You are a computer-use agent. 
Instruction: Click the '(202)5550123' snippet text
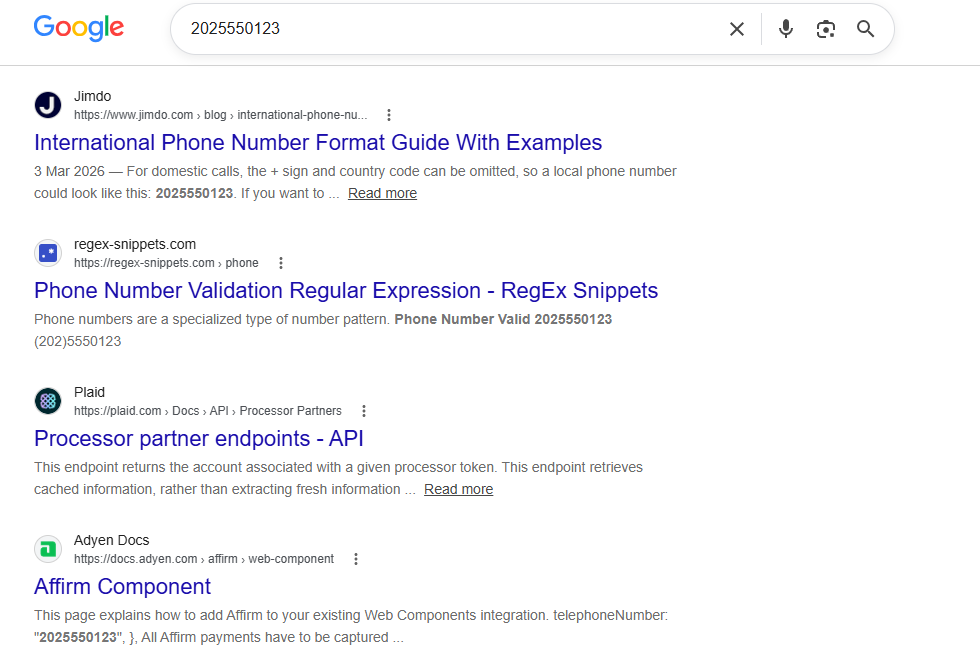tap(78, 342)
